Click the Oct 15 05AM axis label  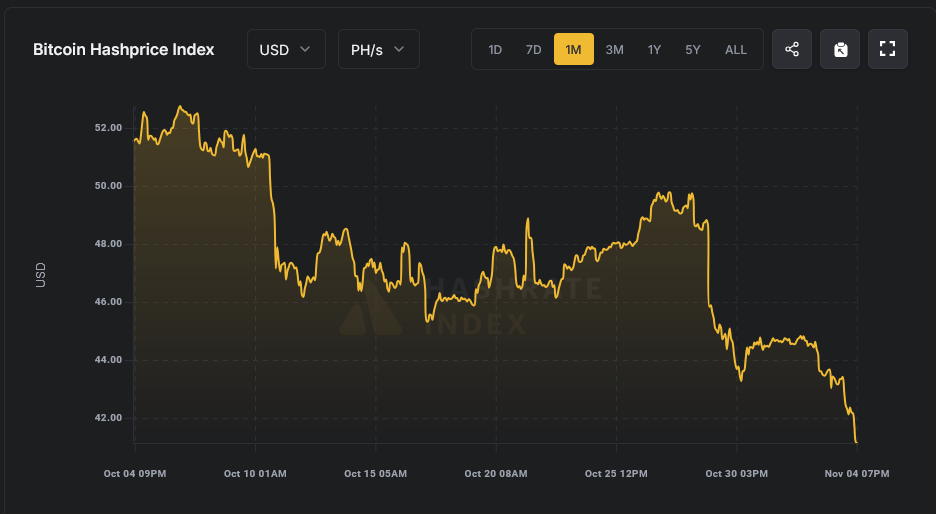pos(375,473)
